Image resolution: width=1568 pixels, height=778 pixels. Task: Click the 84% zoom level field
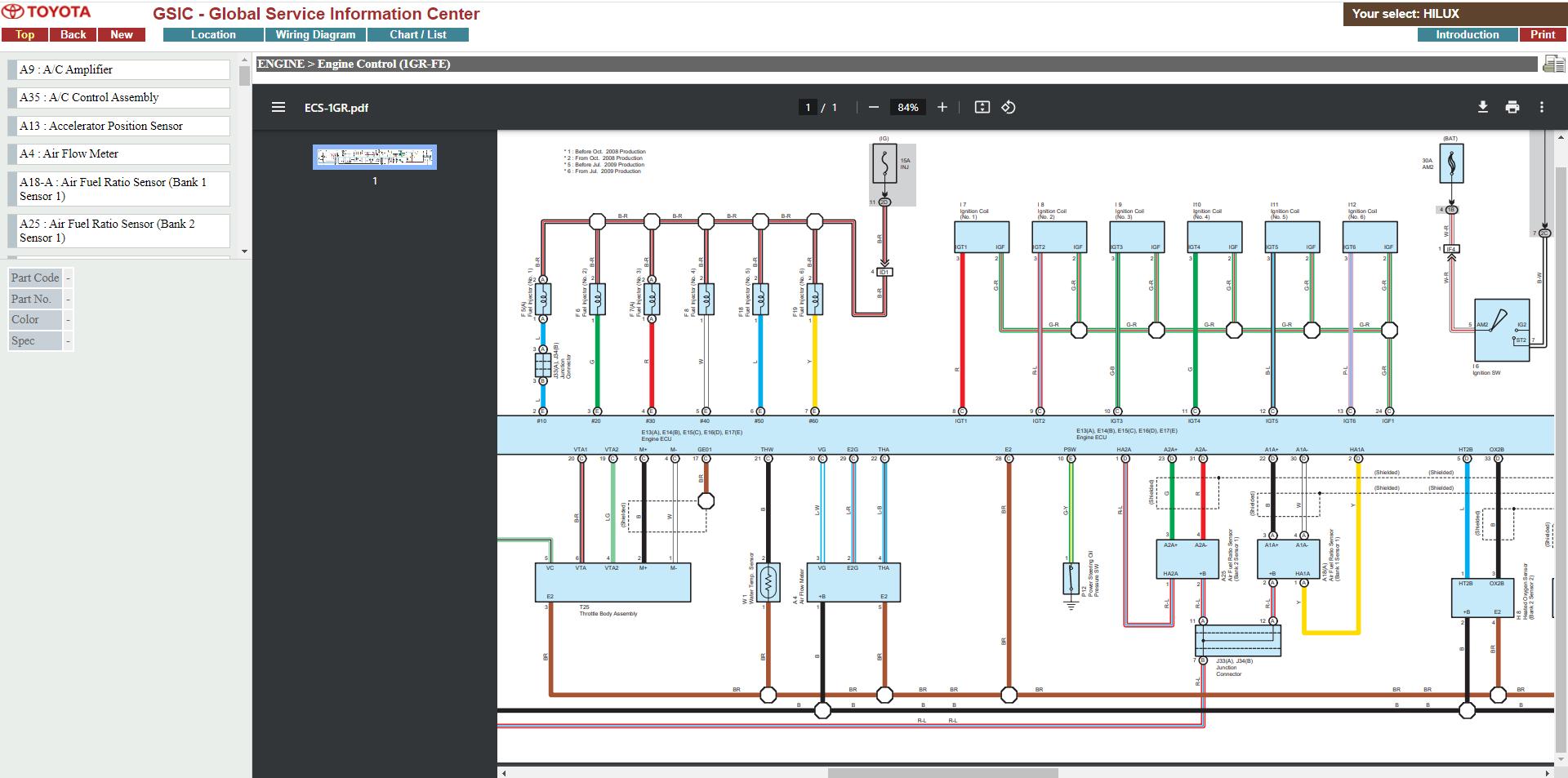click(907, 107)
